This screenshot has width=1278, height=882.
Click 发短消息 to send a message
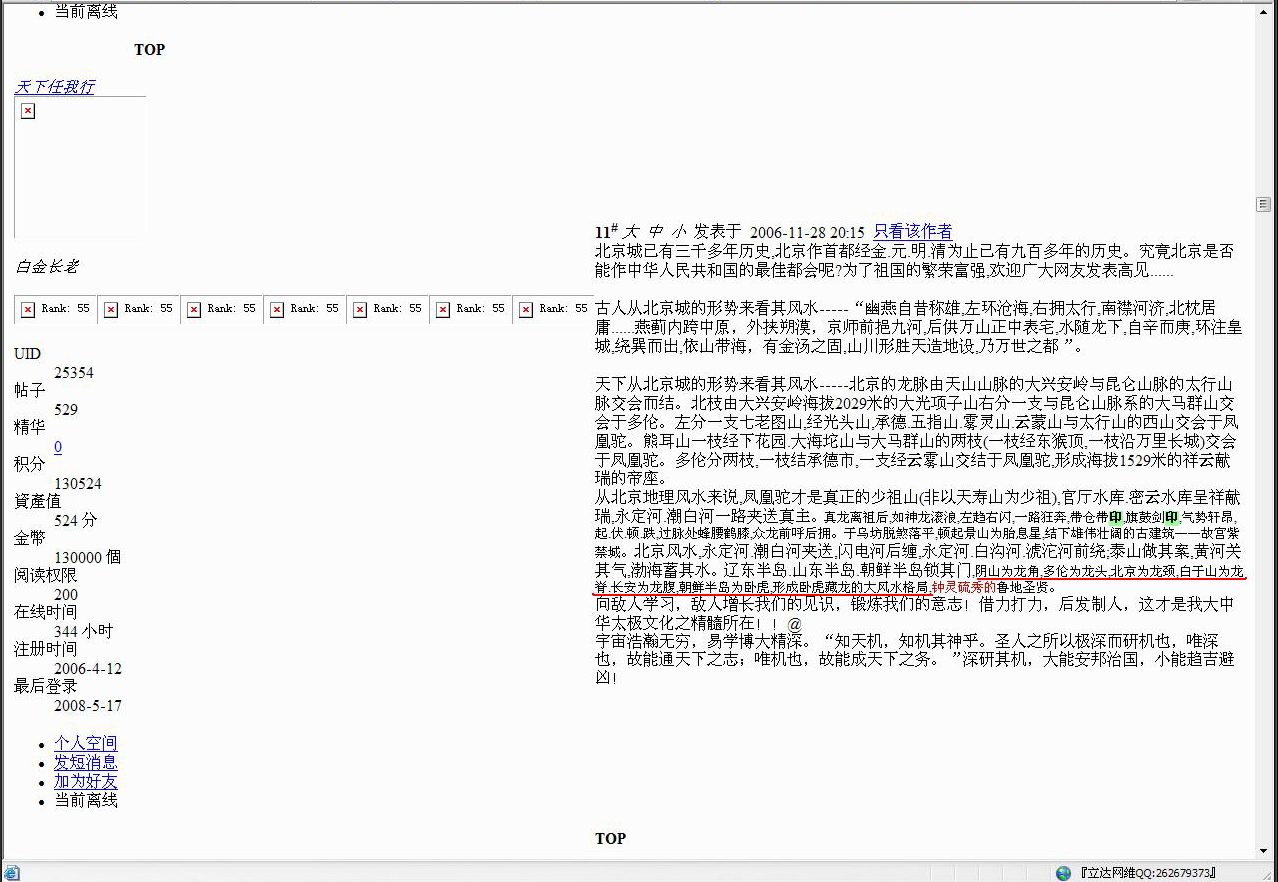coord(85,762)
